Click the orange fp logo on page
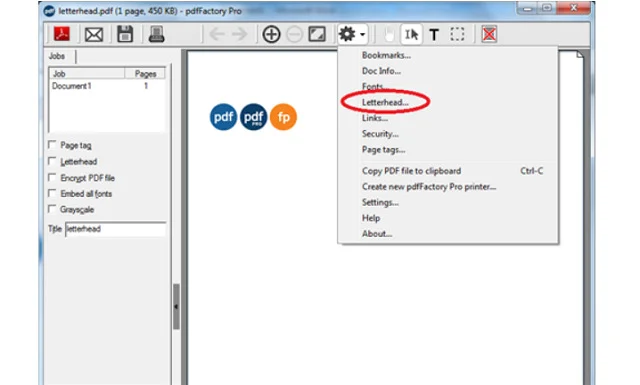This screenshot has height=385, width=640. pyautogui.click(x=283, y=117)
